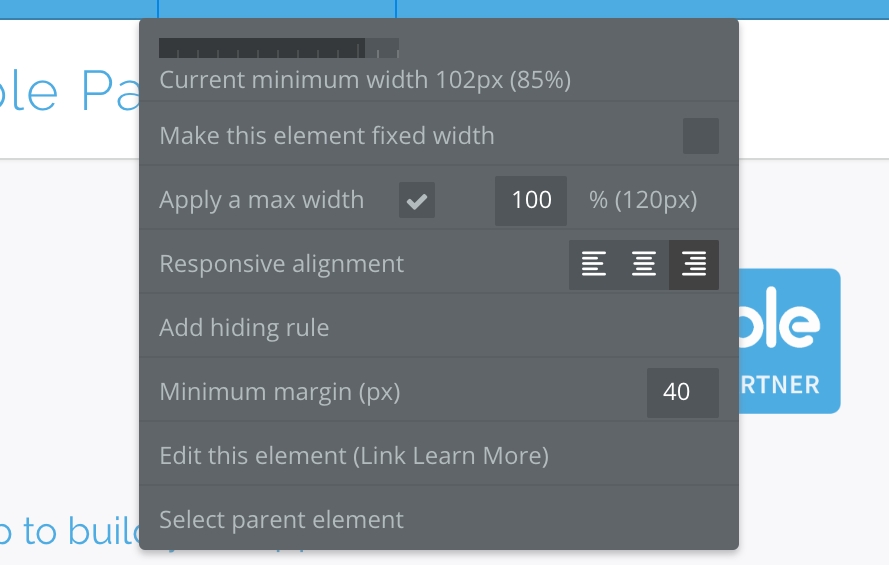Choose Select parent element
This screenshot has width=889, height=565.
(x=281, y=520)
